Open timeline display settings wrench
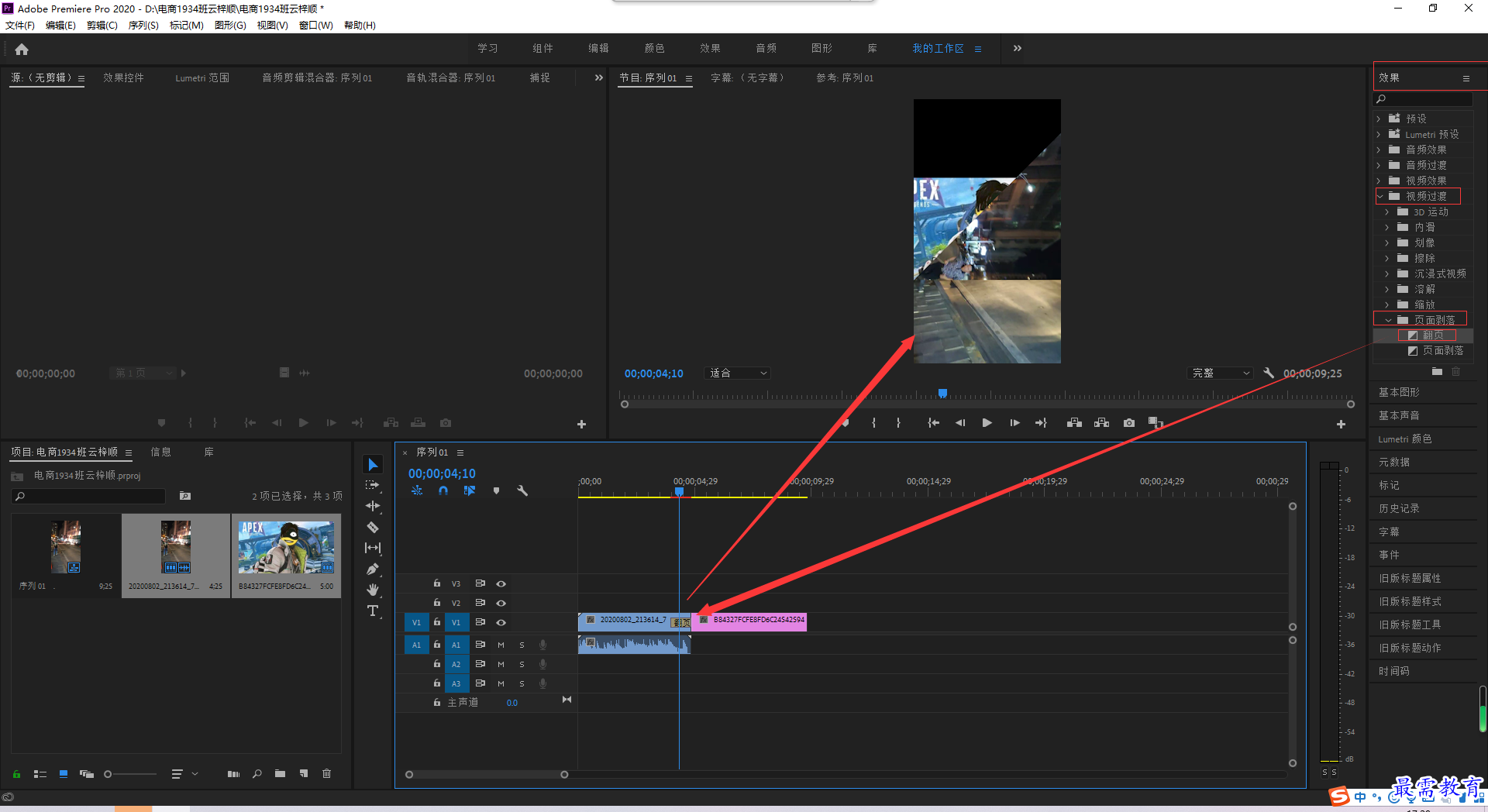 pyautogui.click(x=522, y=490)
